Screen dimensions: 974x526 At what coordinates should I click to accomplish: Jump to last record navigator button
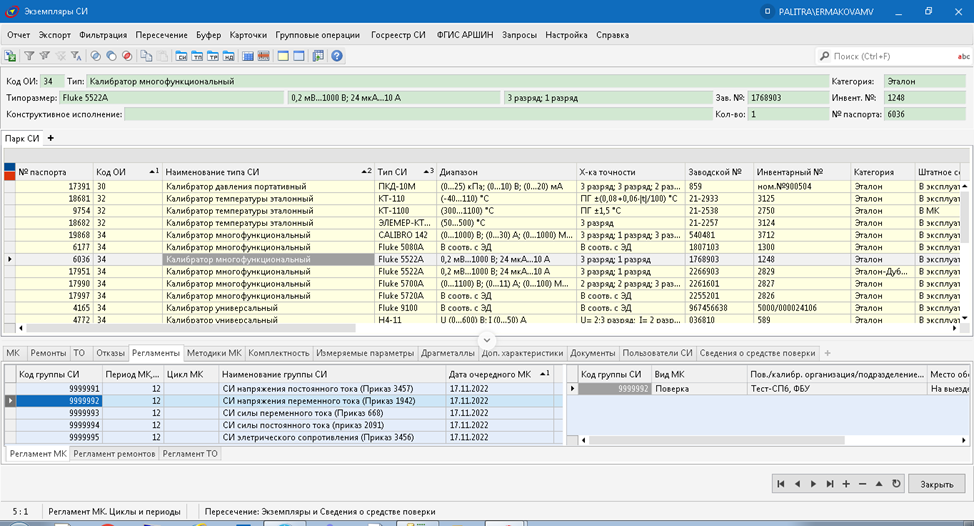[x=830, y=484]
